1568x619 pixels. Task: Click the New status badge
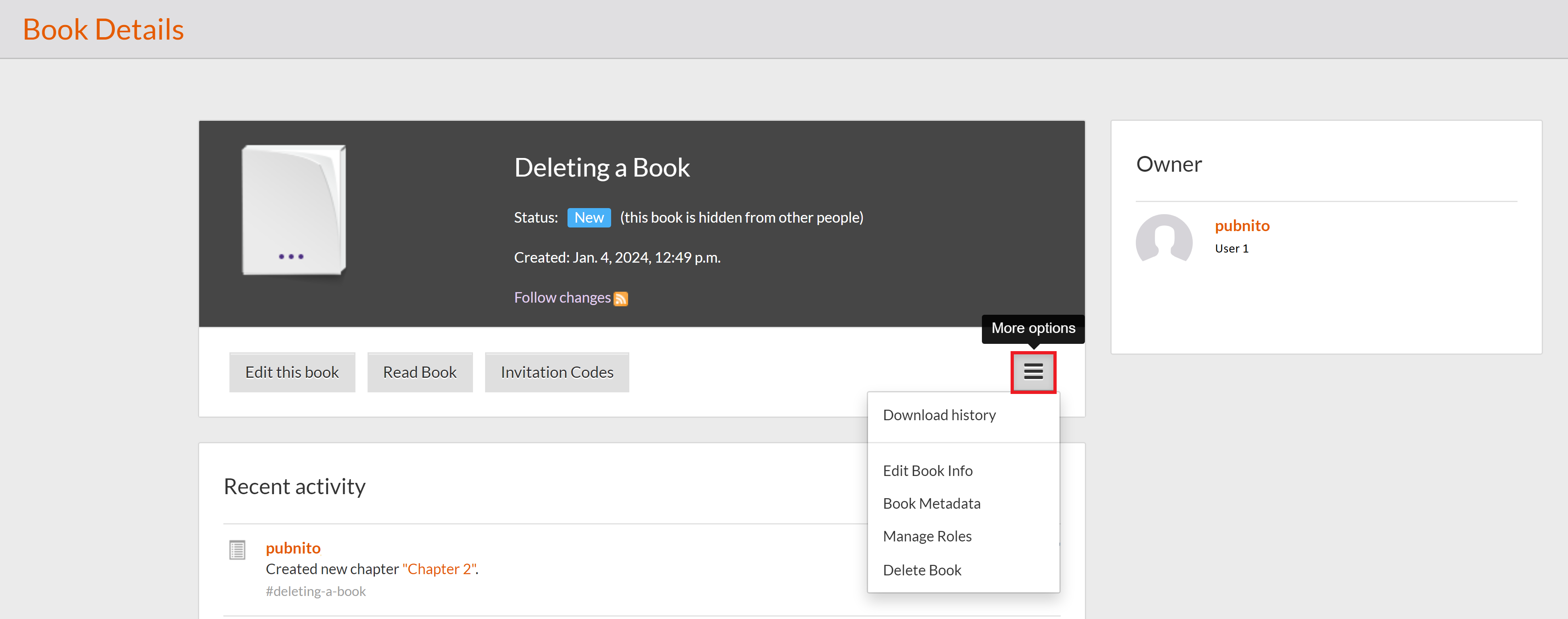(588, 218)
